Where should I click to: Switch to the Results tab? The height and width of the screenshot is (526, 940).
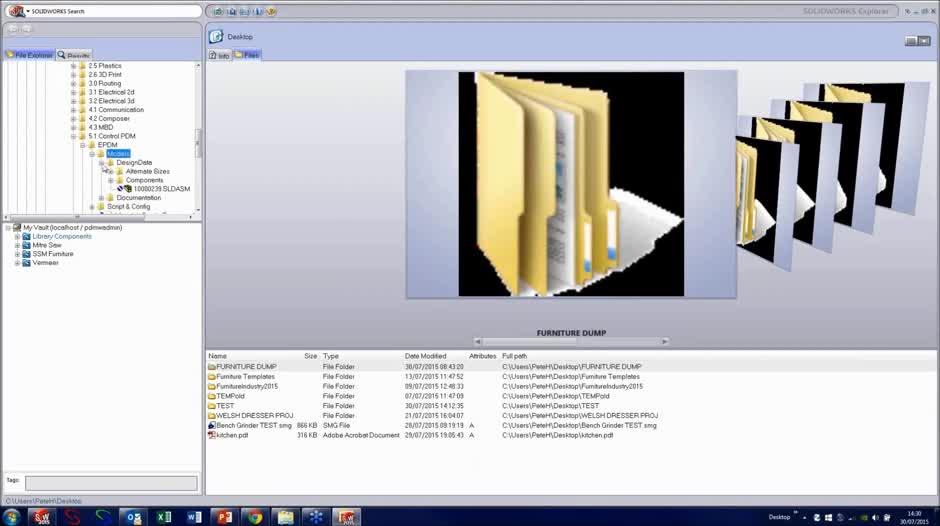tap(74, 55)
